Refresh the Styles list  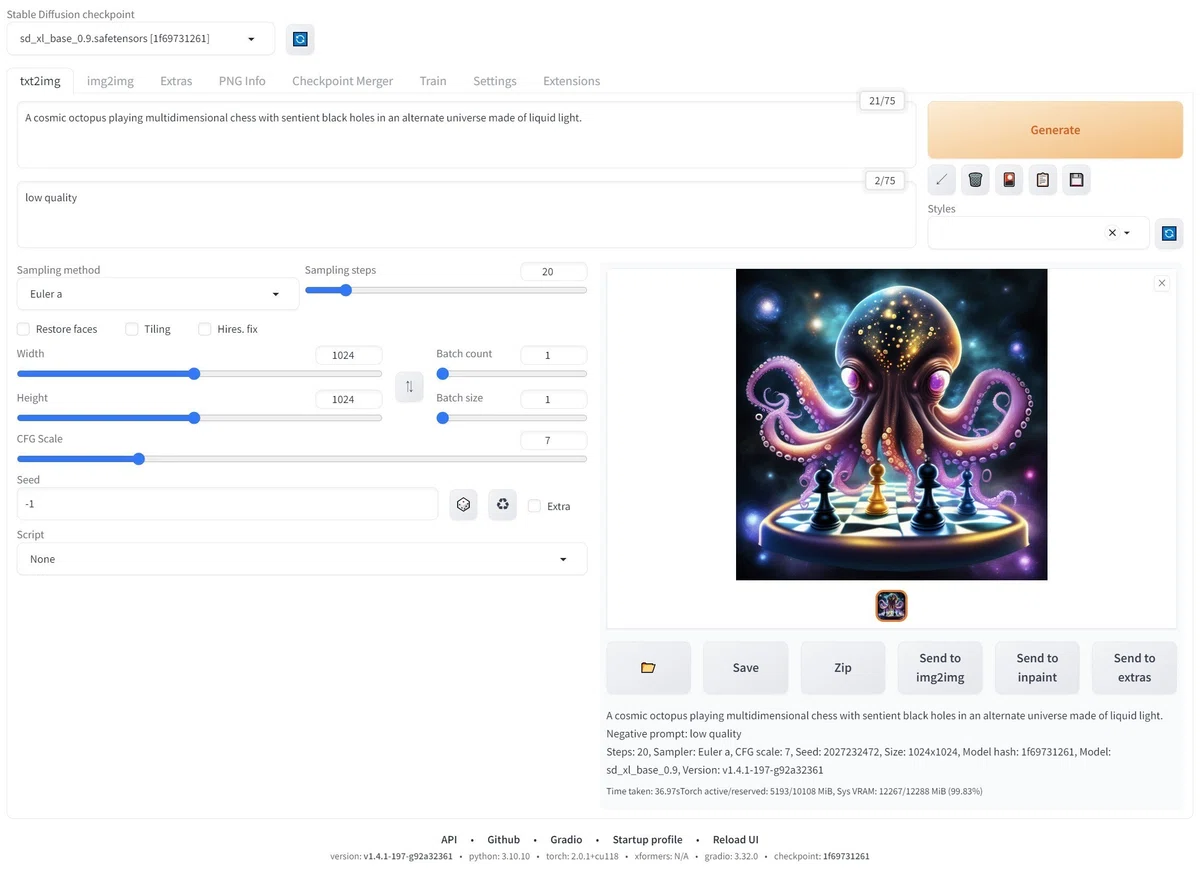[x=1169, y=233]
